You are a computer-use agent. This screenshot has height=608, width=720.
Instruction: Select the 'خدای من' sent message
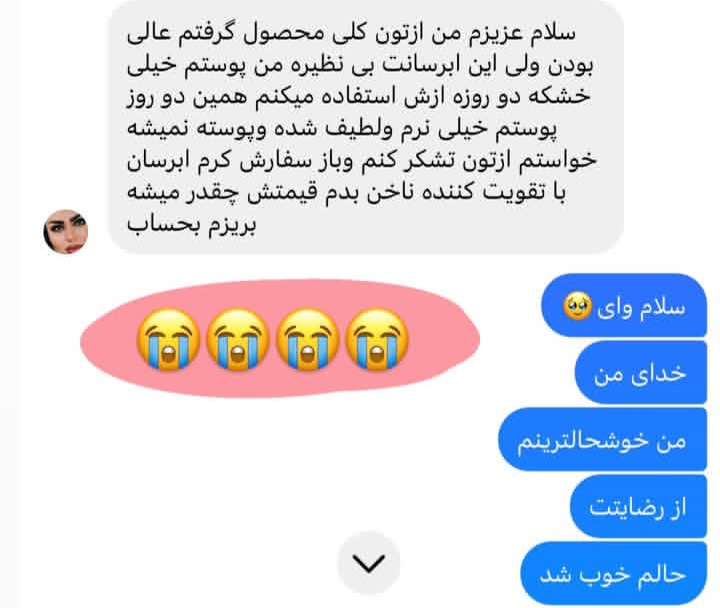[x=640, y=373]
